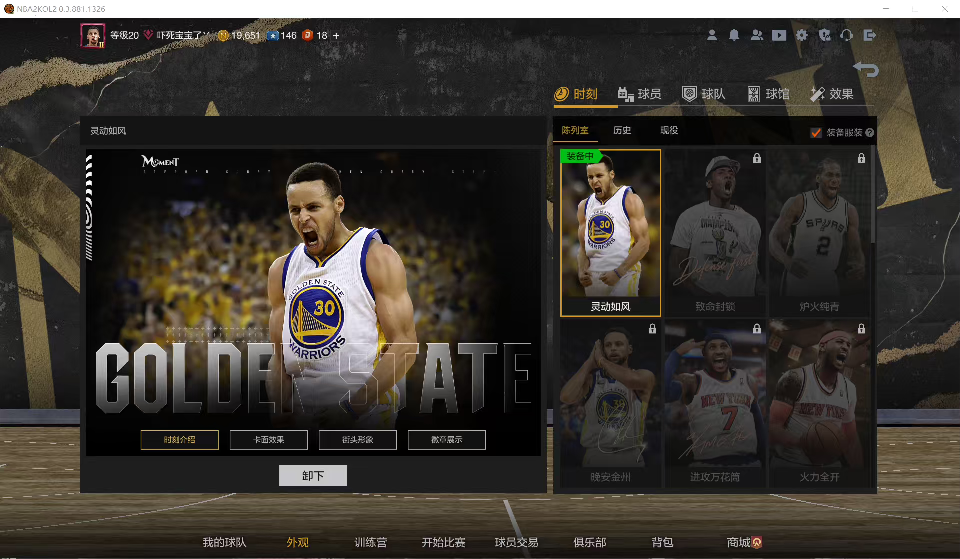Click the 装备中 equipped badge
This screenshot has width=960, height=559.
pyautogui.click(x=580, y=156)
